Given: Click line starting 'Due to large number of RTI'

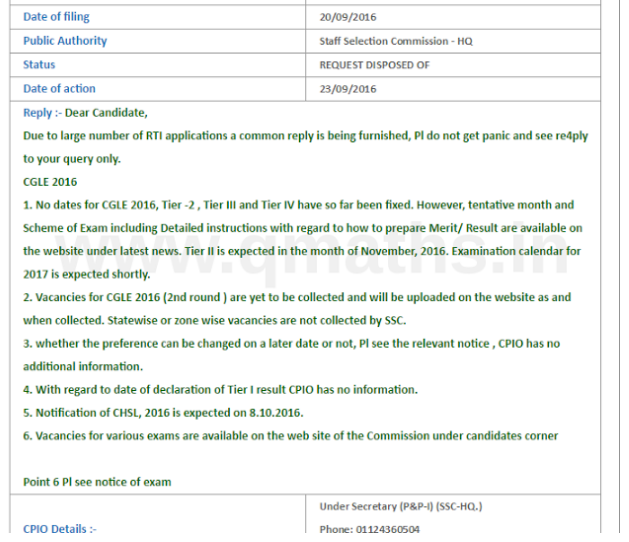Looking at the screenshot, I should pyautogui.click(x=305, y=136).
